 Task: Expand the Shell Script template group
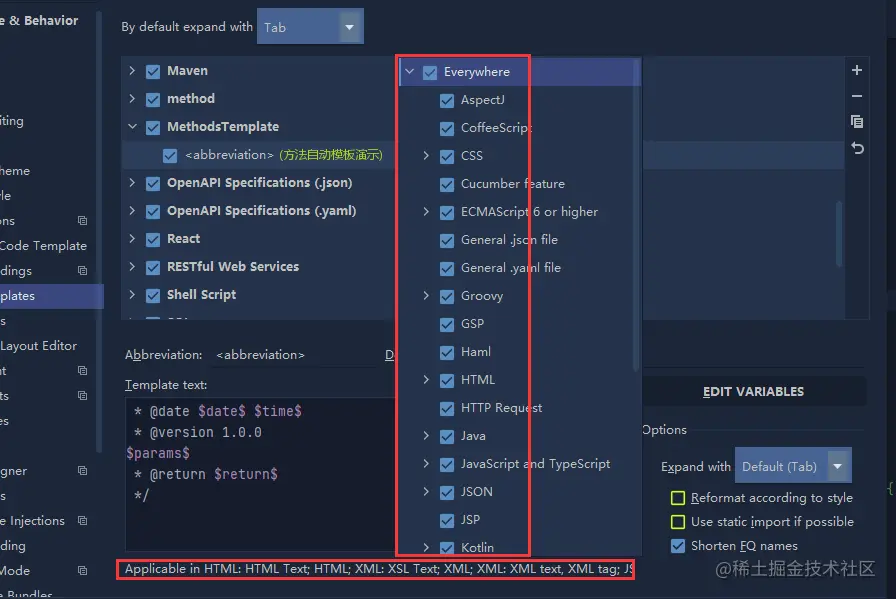(132, 294)
